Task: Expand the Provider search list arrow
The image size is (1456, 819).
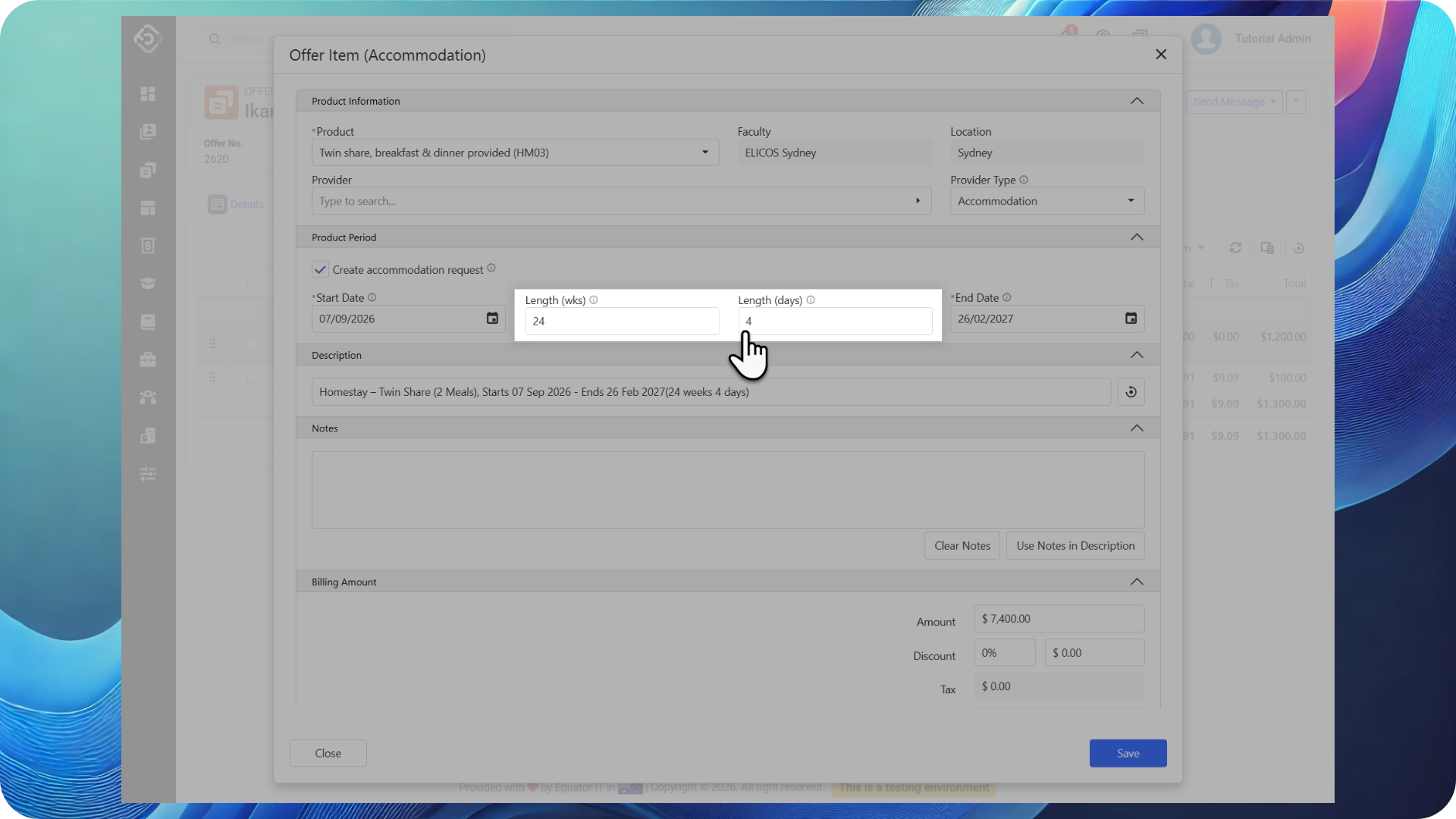Action: click(918, 201)
